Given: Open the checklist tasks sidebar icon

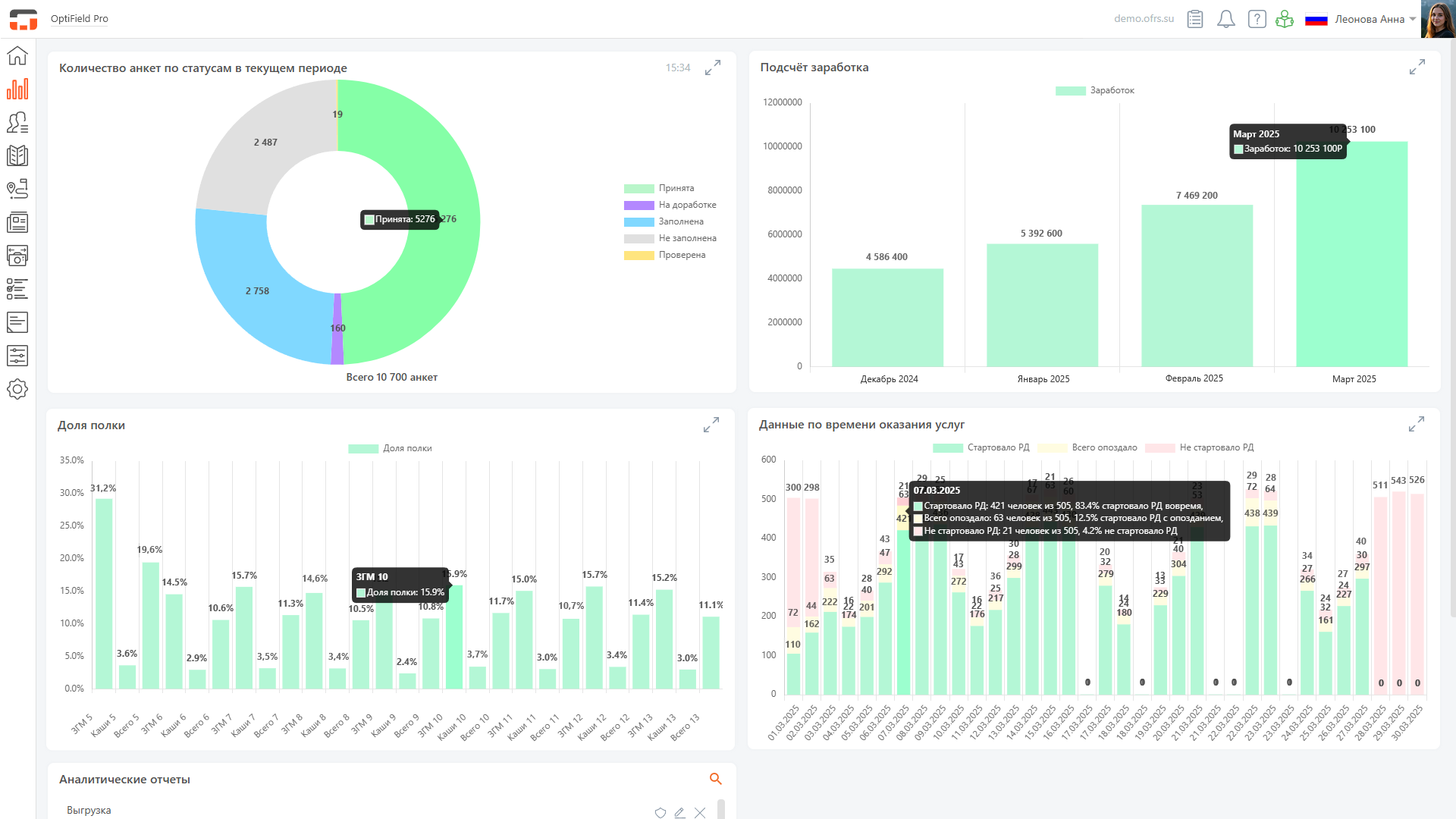Looking at the screenshot, I should [17, 289].
